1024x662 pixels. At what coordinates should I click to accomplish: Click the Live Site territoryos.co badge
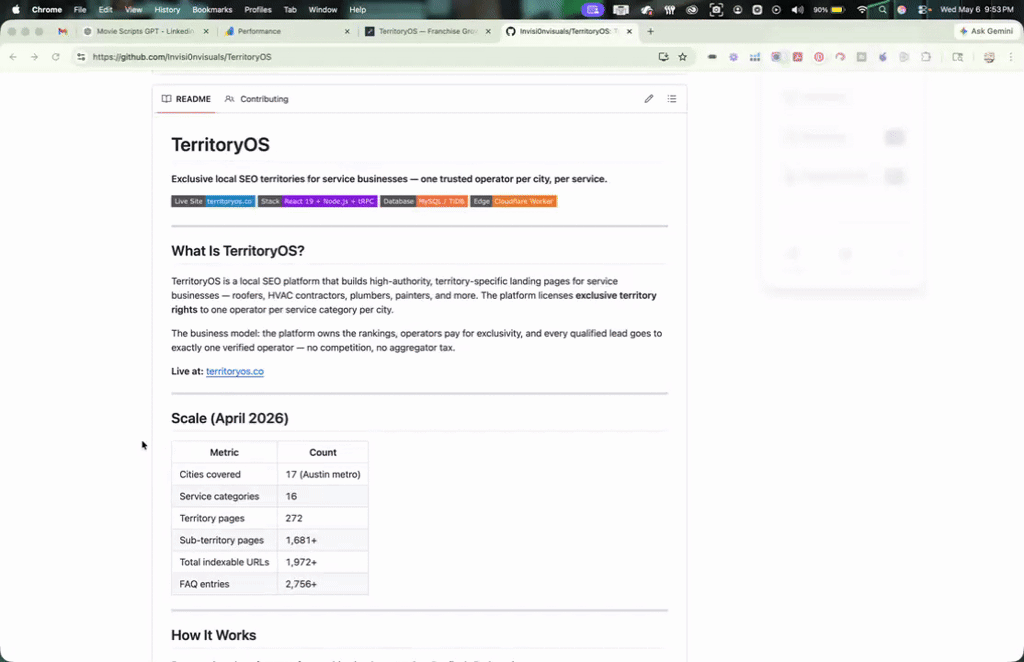[x=213, y=201]
